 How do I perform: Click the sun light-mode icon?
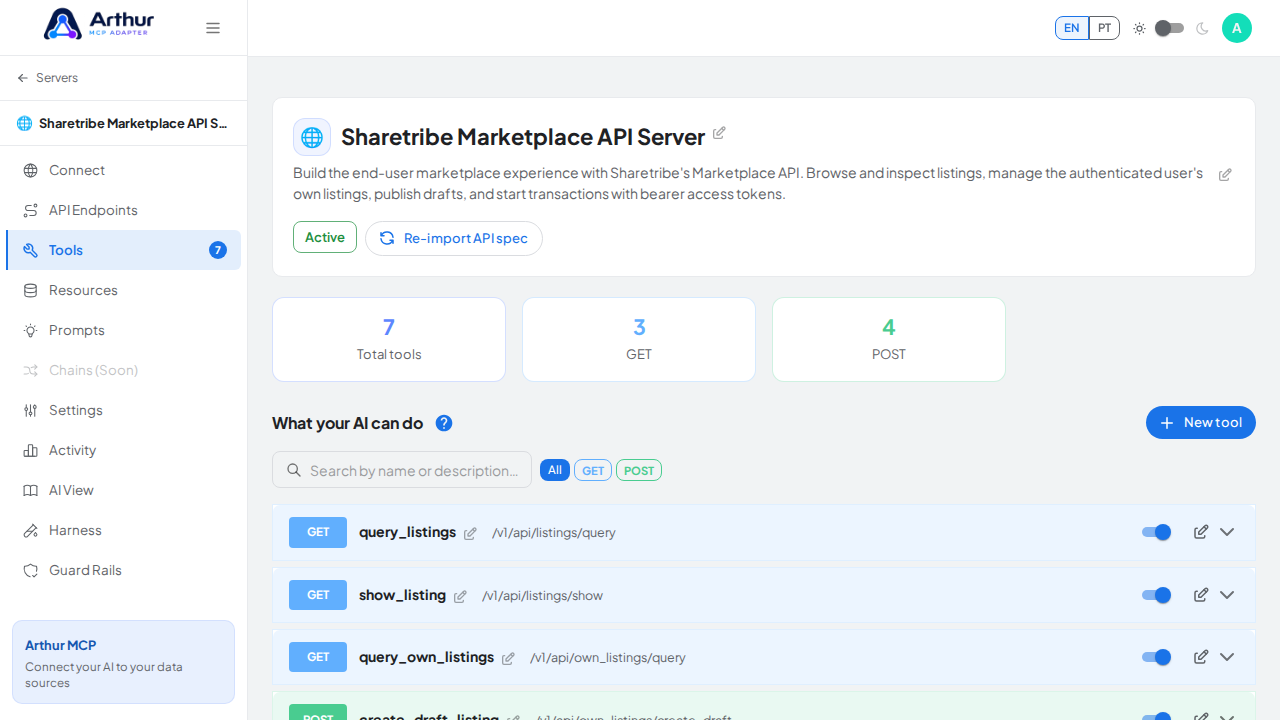1139,28
